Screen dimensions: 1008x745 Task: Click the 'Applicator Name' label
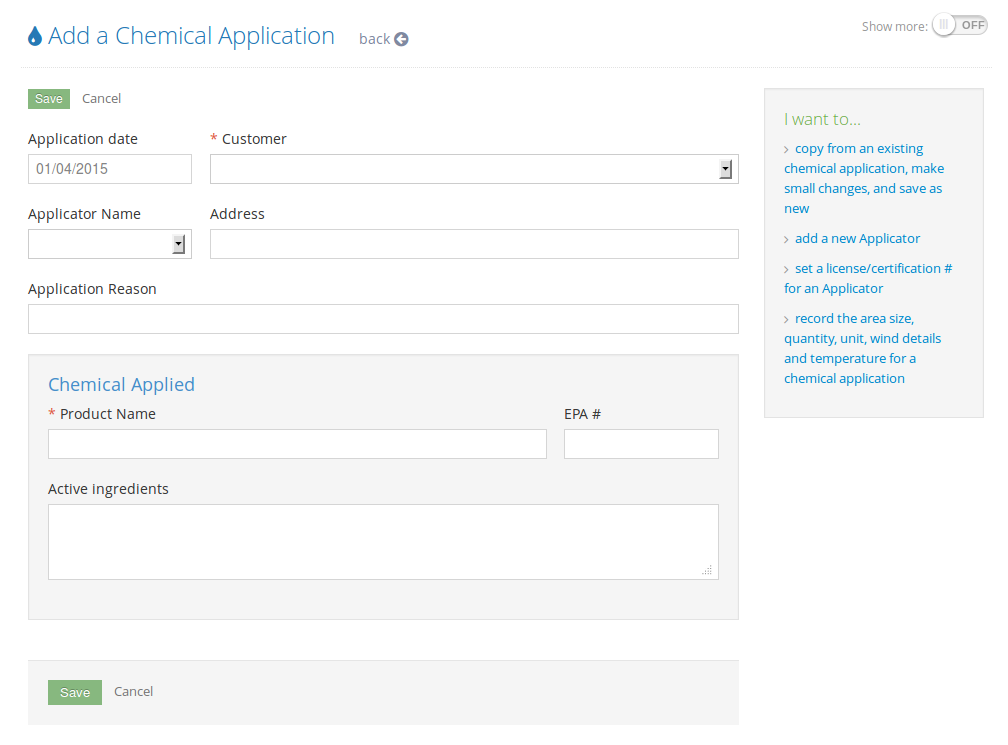point(84,214)
